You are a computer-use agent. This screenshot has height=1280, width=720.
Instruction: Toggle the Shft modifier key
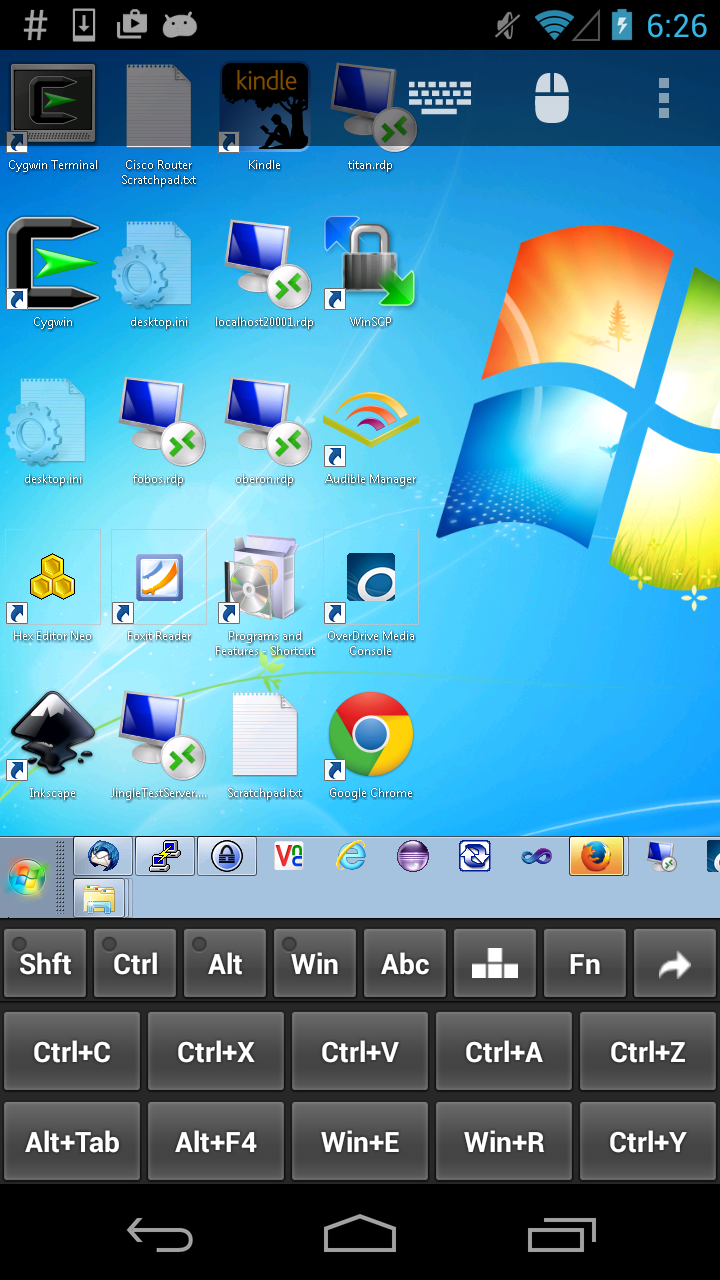tap(45, 964)
